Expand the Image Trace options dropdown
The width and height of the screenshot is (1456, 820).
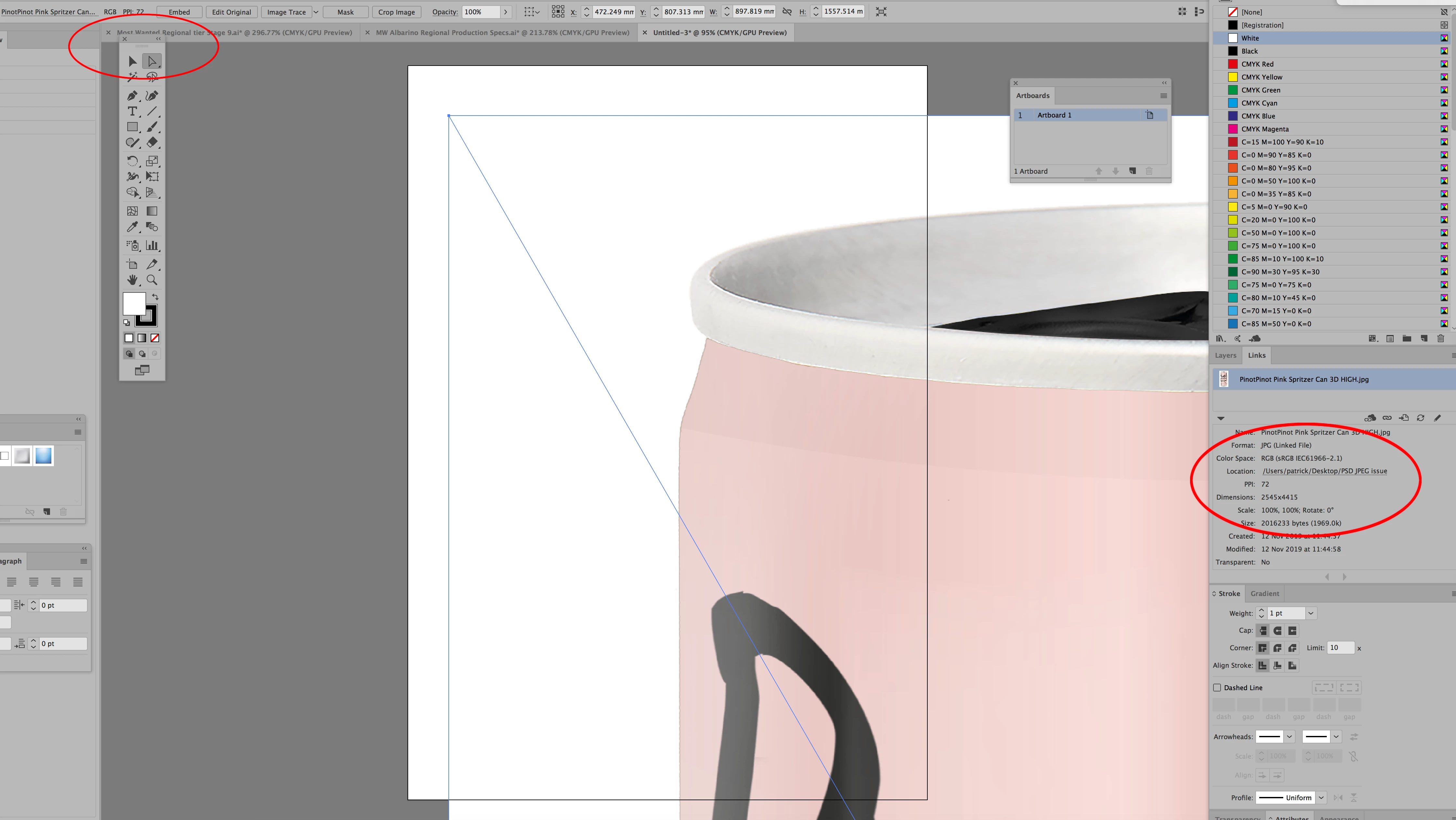316,12
